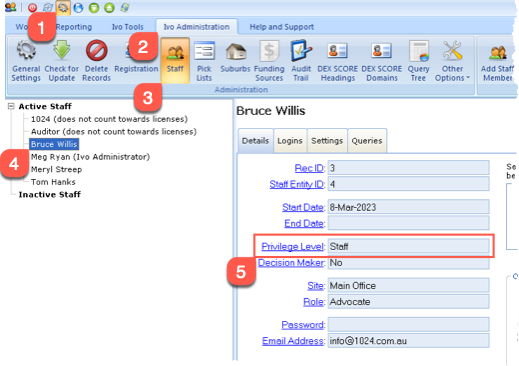The width and height of the screenshot is (519, 366).
Task: Select Meg Ryan (Ivo Administrator)
Action: (90, 157)
